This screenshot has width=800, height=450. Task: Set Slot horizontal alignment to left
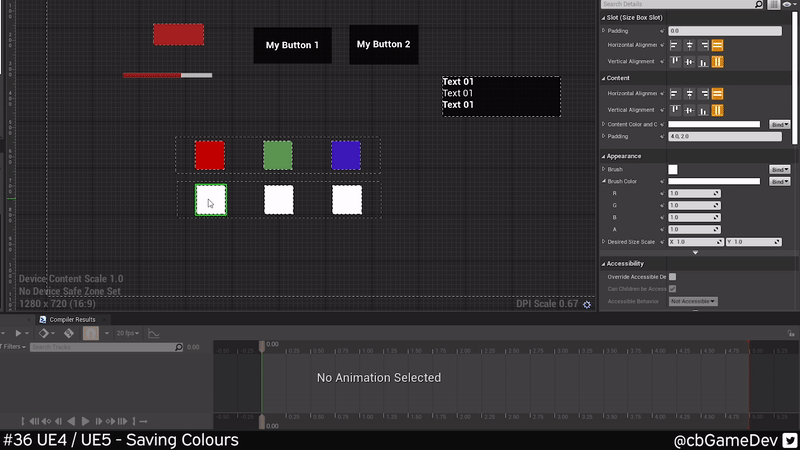coord(675,45)
